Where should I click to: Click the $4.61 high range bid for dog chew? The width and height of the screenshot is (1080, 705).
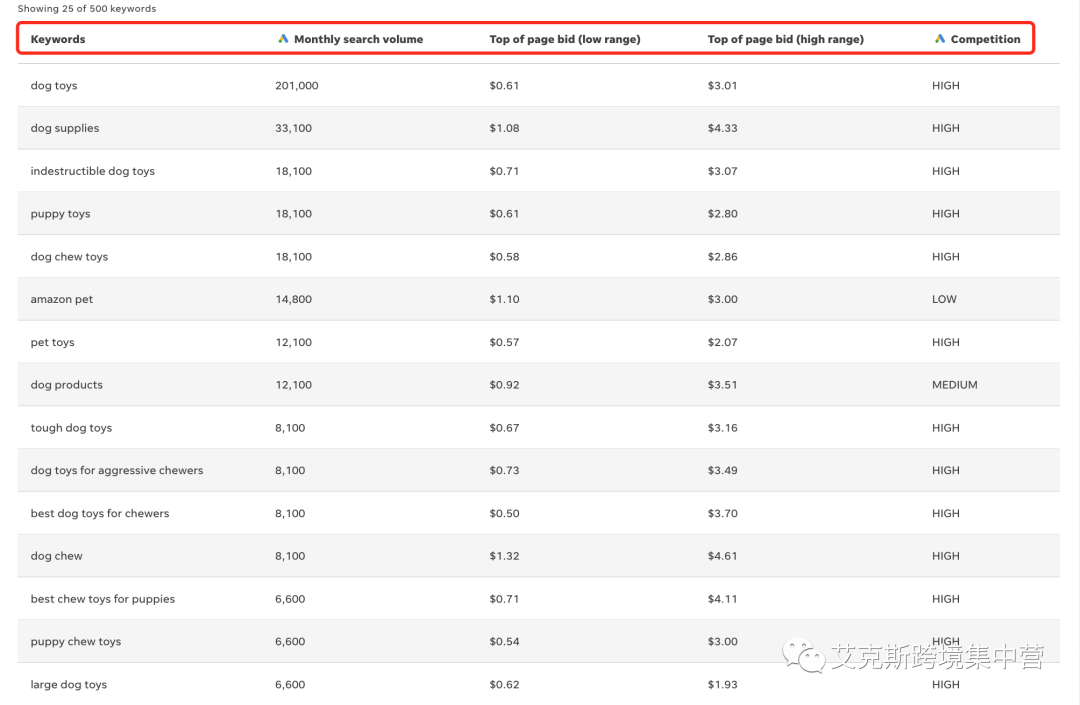tap(722, 556)
